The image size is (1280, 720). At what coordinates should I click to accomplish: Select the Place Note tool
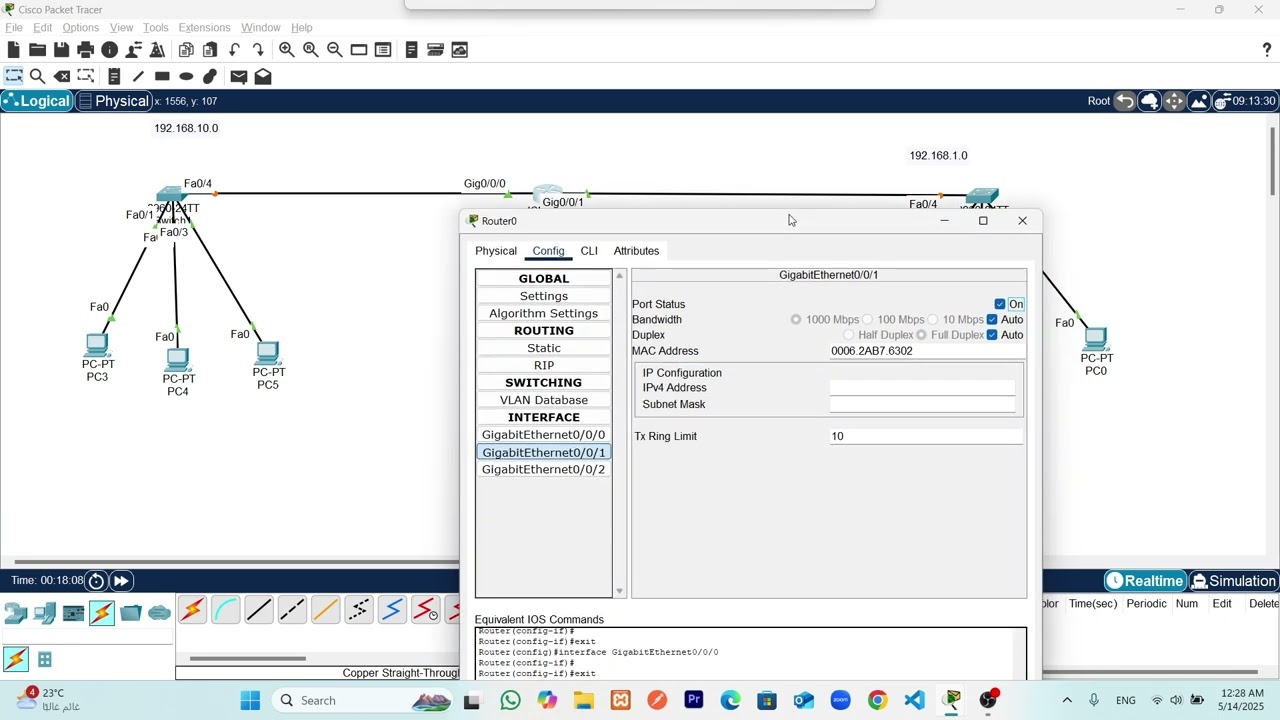[114, 76]
